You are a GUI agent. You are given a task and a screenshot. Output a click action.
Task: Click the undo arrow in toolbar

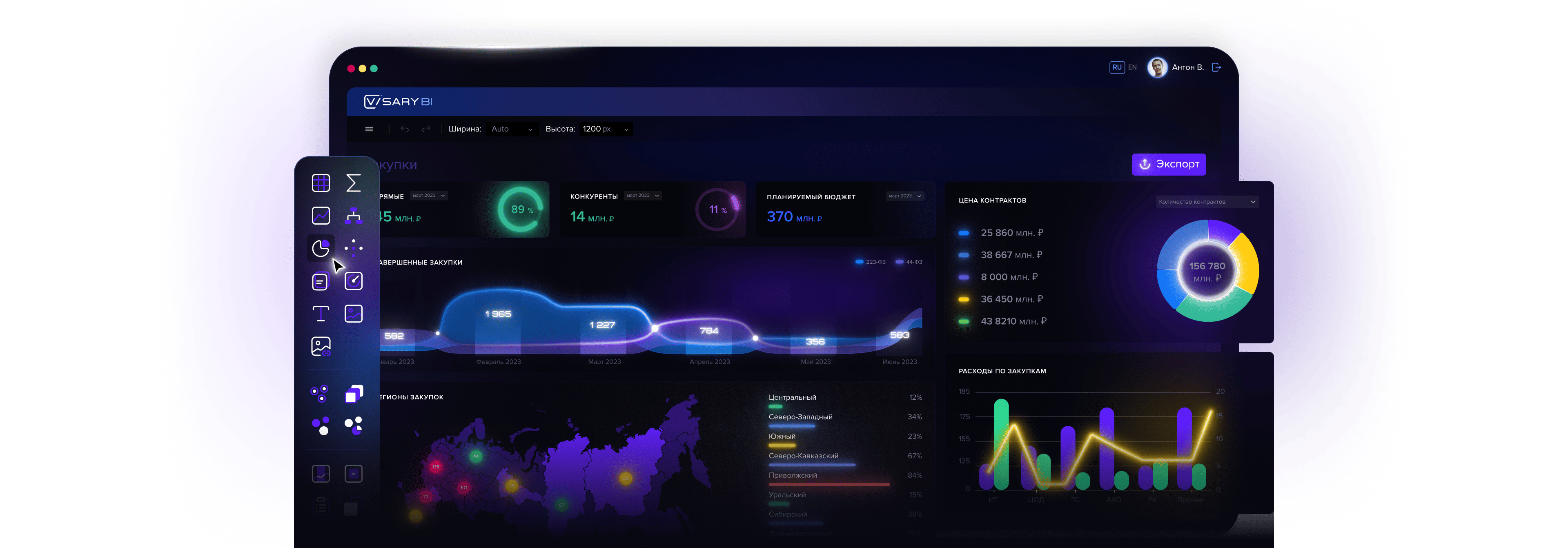pyautogui.click(x=405, y=129)
